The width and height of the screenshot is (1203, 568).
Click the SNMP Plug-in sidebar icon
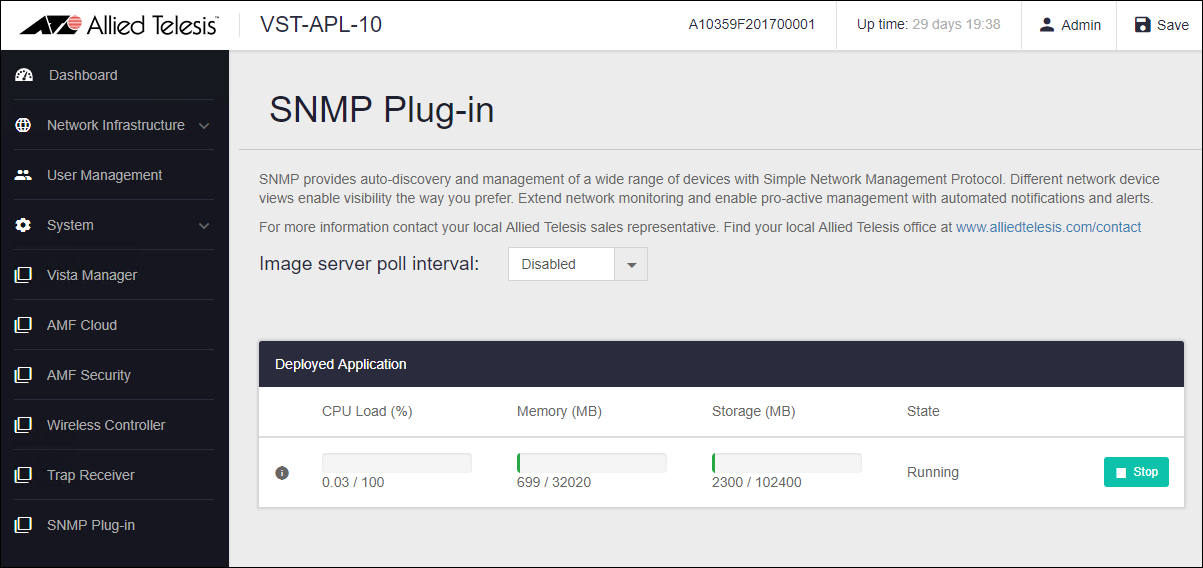[23, 525]
